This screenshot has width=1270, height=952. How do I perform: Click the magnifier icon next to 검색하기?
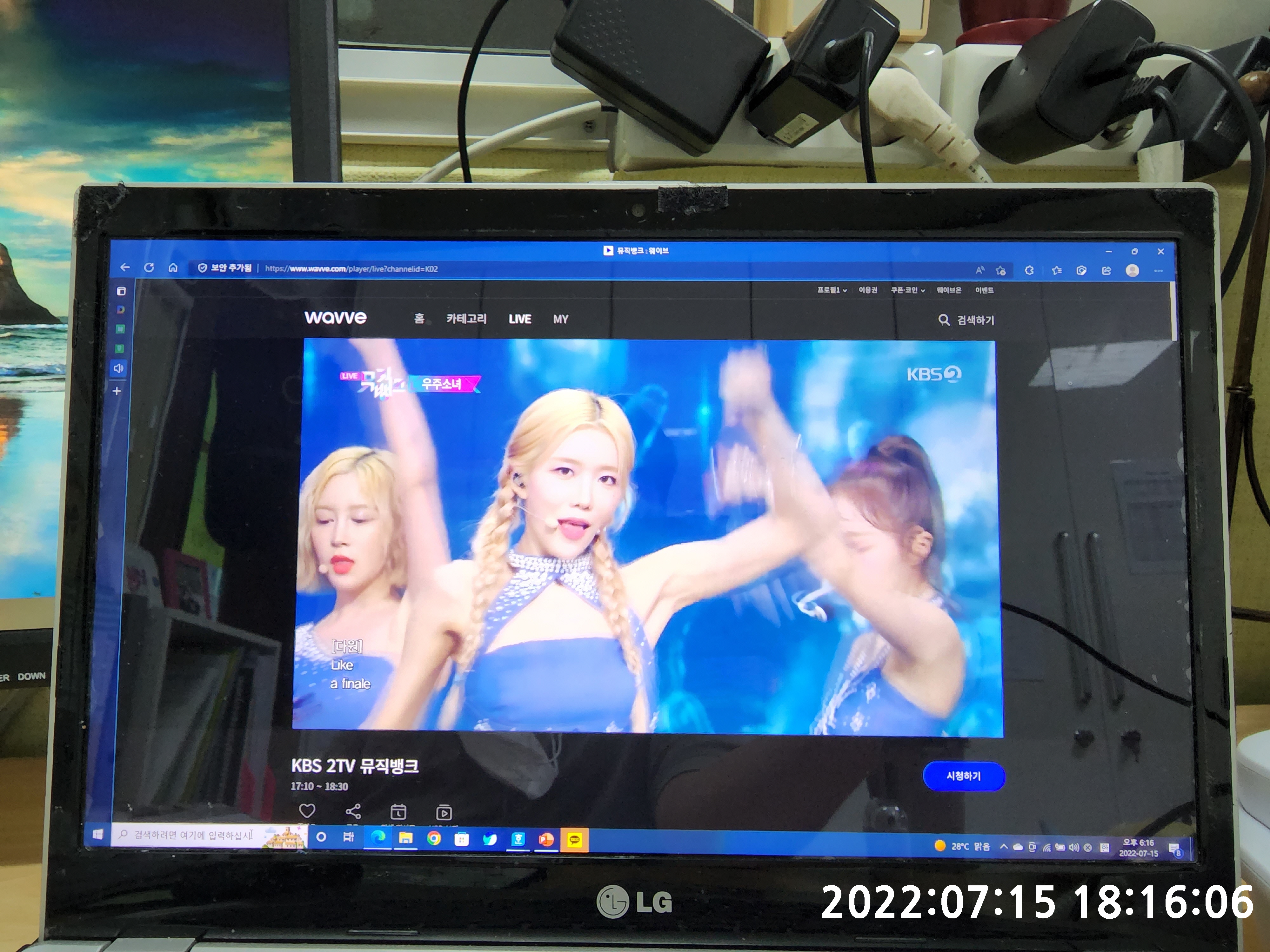(944, 320)
